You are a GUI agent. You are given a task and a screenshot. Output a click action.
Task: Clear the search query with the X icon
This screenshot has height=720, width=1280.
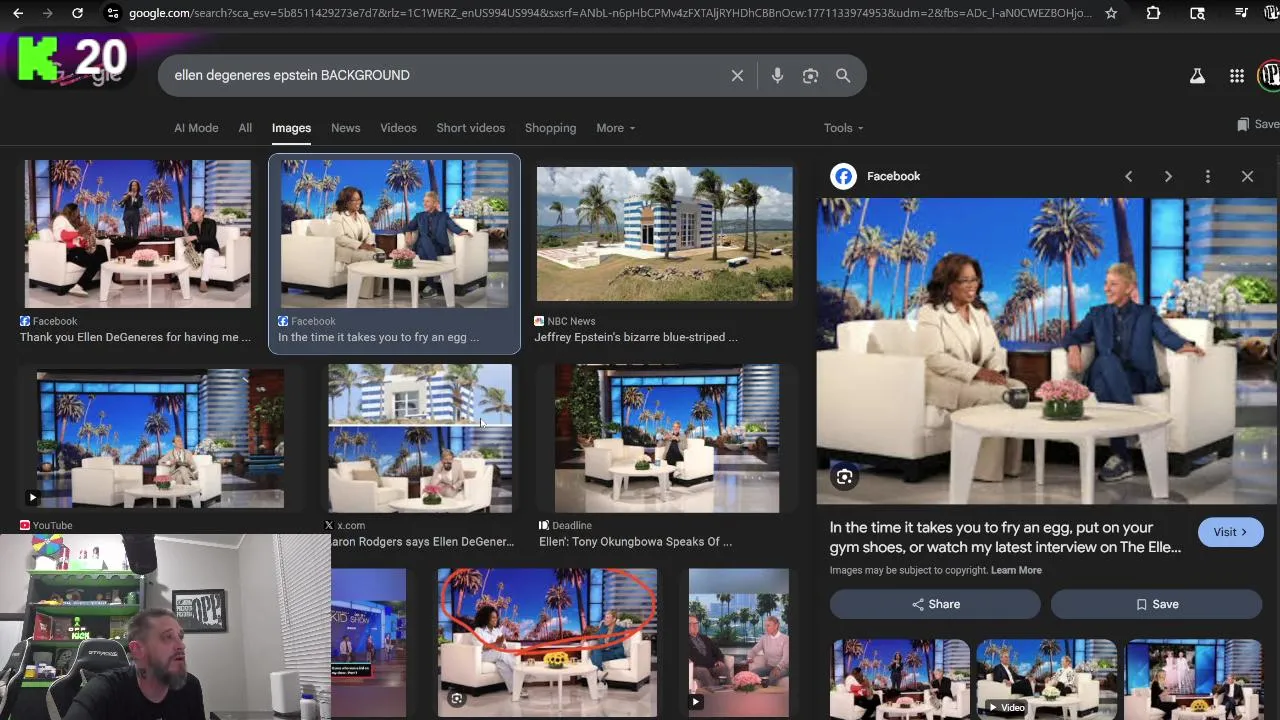(737, 75)
